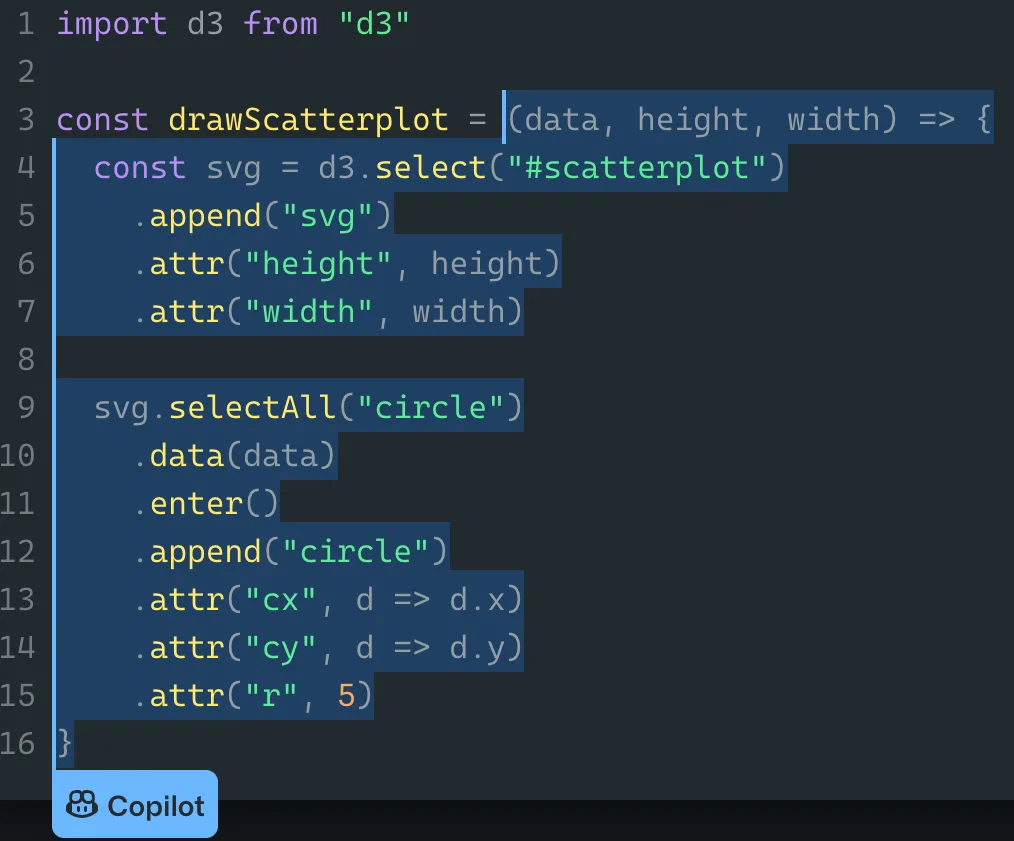Viewport: 1014px width, 841px height.
Task: Click the number 5 radius value
Action: pyautogui.click(x=346, y=696)
